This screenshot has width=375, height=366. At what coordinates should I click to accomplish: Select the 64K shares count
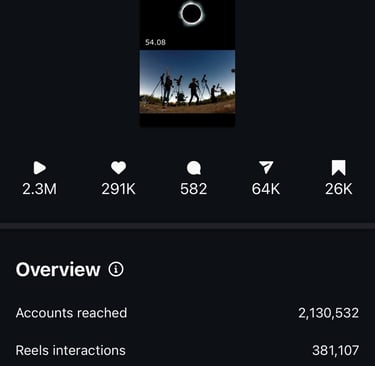pyautogui.click(x=266, y=189)
